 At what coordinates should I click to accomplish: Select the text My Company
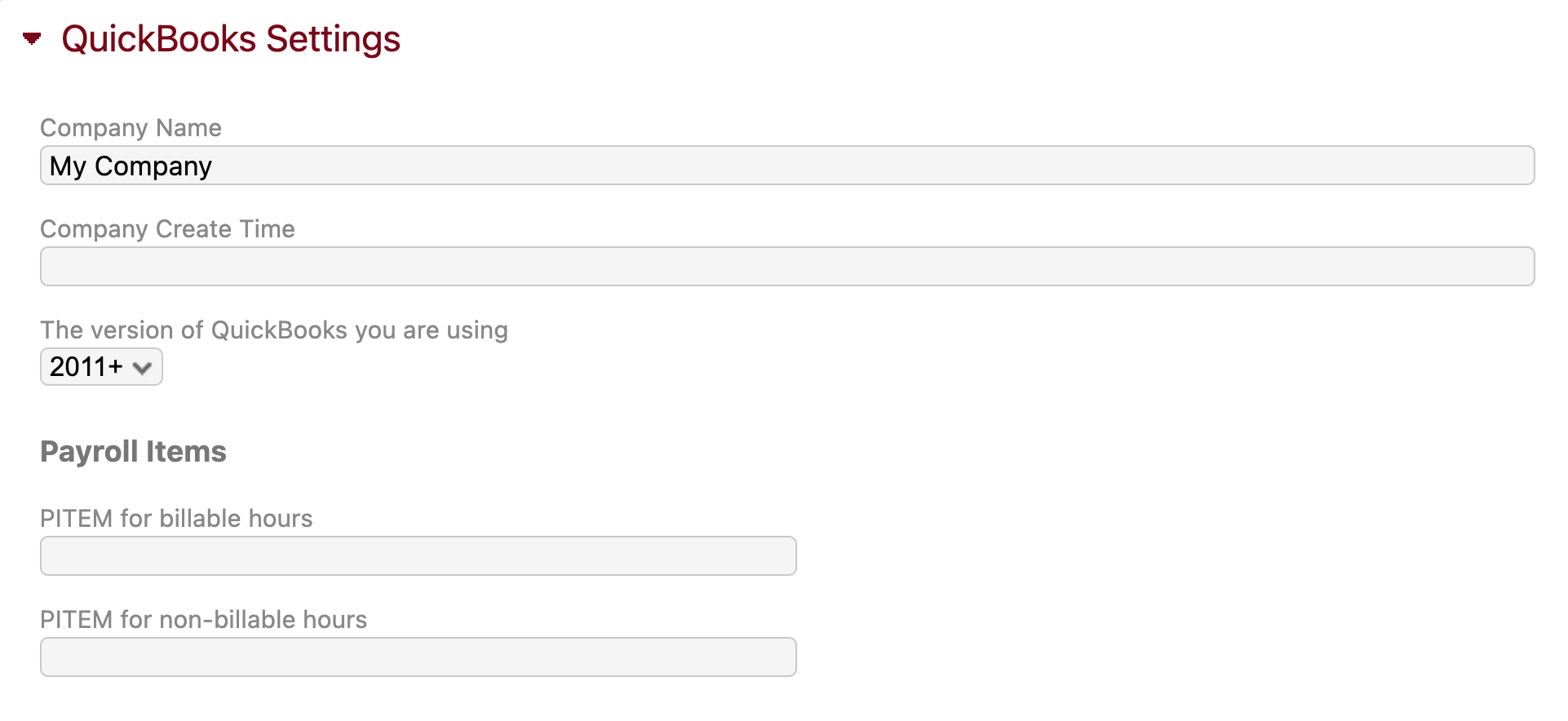[x=131, y=166]
